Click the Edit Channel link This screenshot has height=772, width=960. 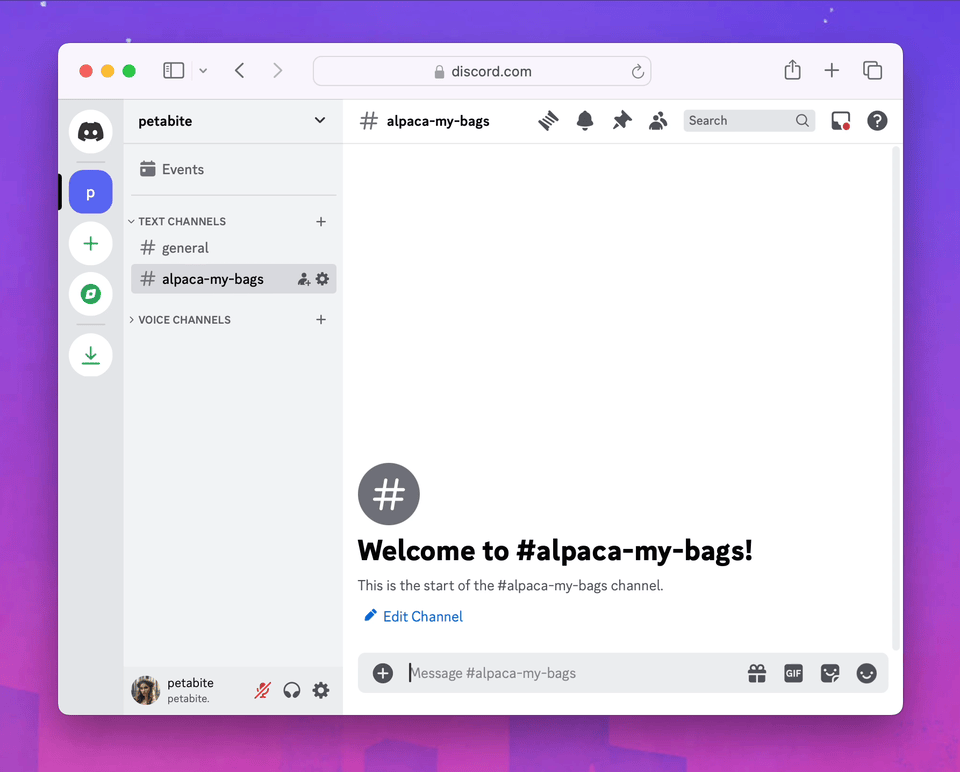coord(422,616)
